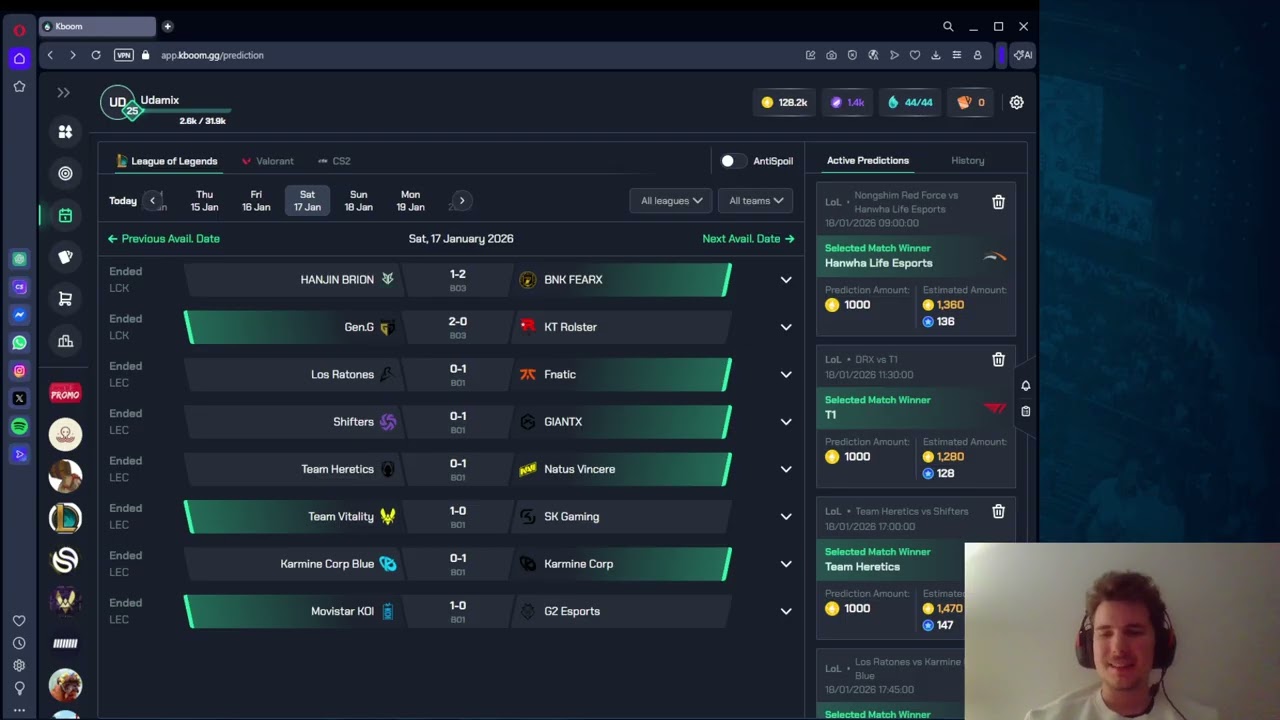Switch to the History tab
The width and height of the screenshot is (1280, 720).
click(x=967, y=160)
